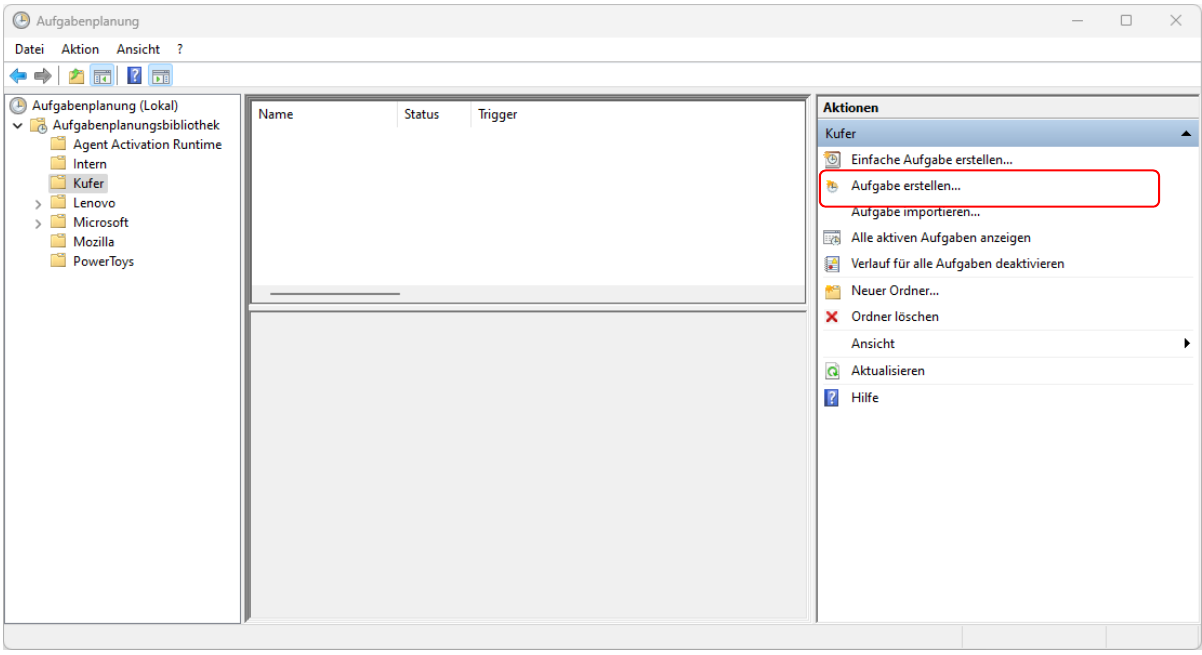
Task: Select the PowerToys folder in the tree
Action: [103, 262]
